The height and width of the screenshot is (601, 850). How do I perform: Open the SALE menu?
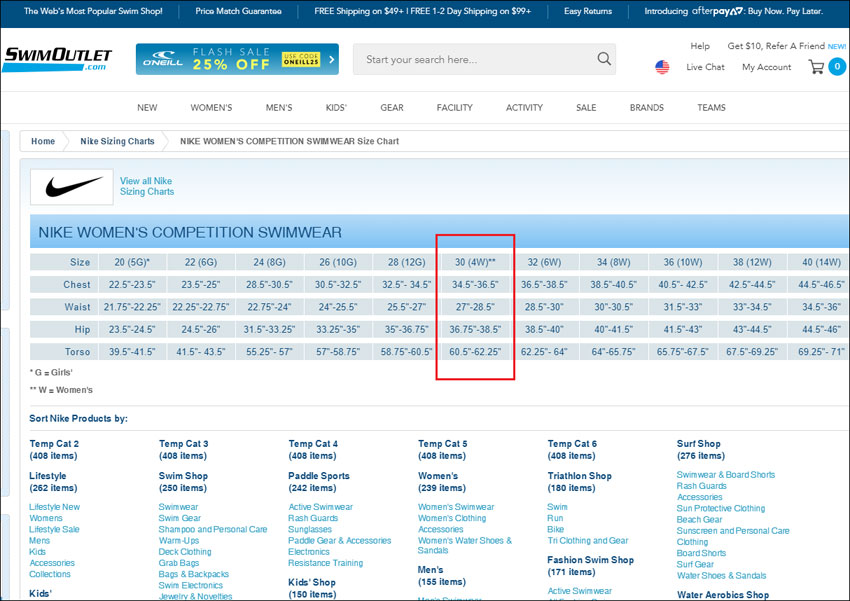tap(586, 108)
